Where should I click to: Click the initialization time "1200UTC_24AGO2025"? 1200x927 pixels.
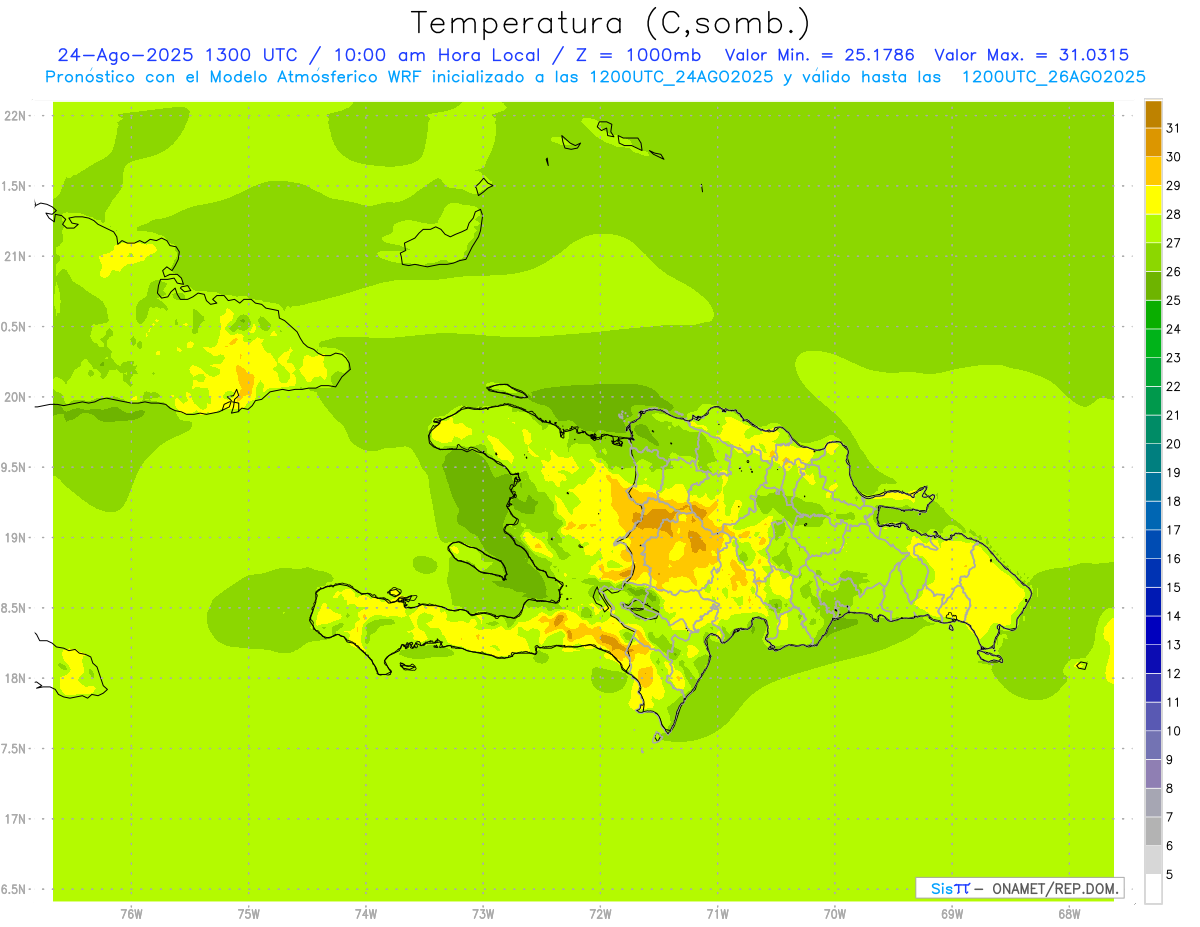(680, 77)
